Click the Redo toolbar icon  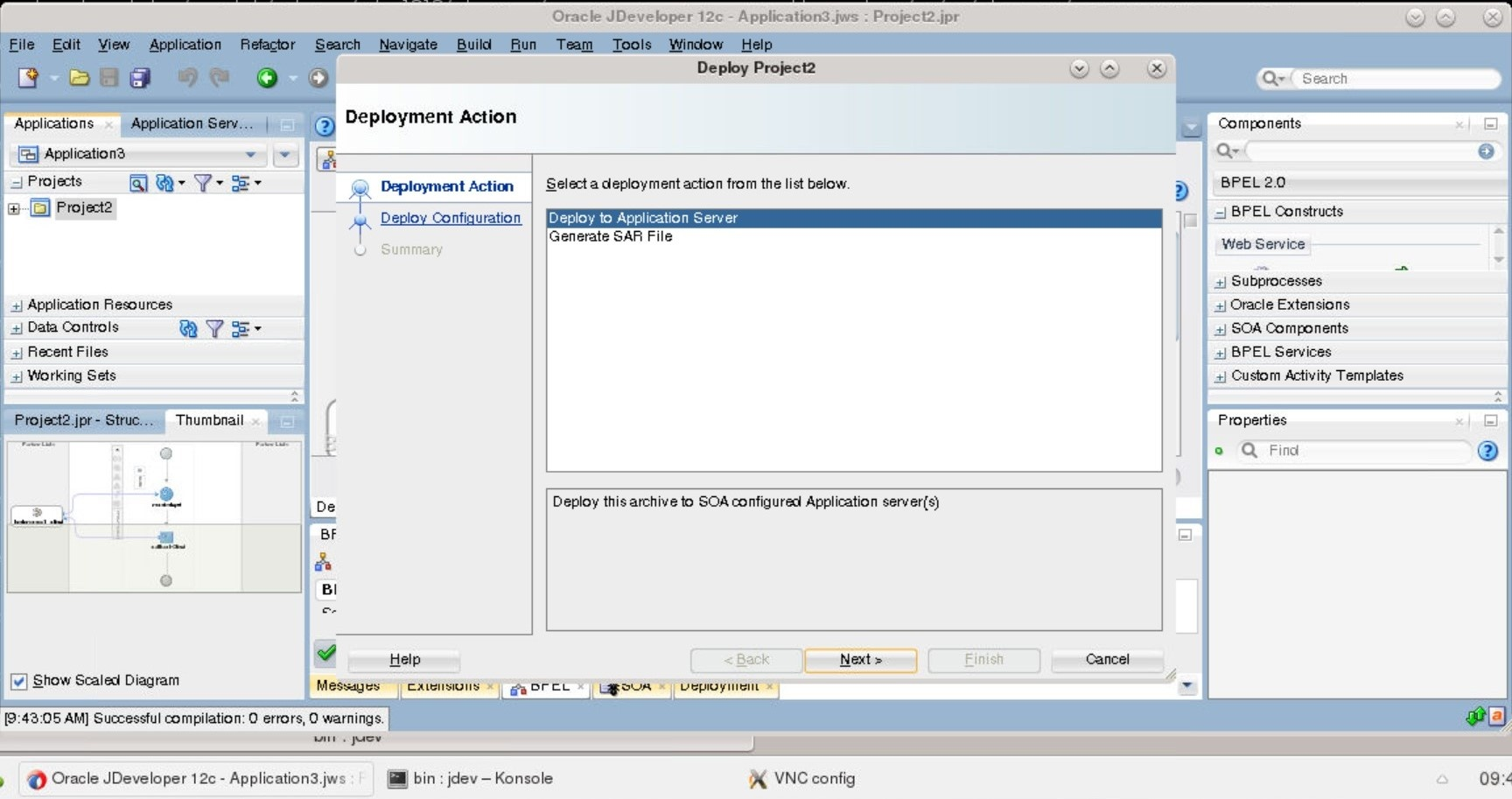(219, 78)
